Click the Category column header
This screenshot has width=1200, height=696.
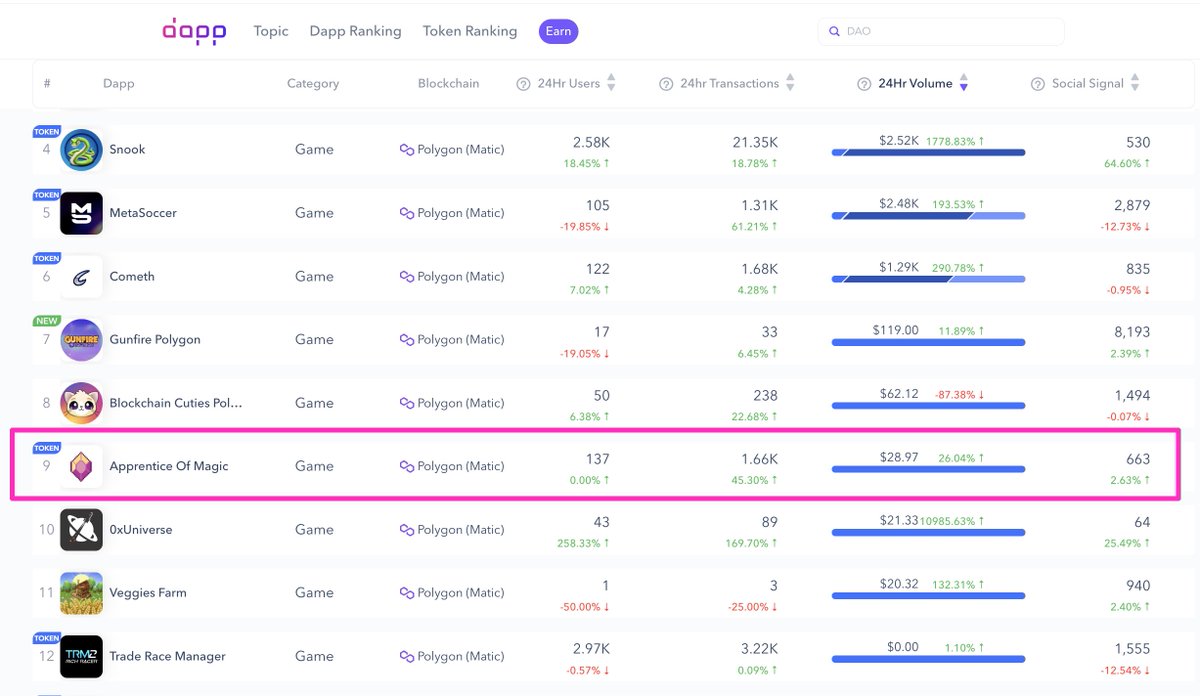(x=313, y=84)
